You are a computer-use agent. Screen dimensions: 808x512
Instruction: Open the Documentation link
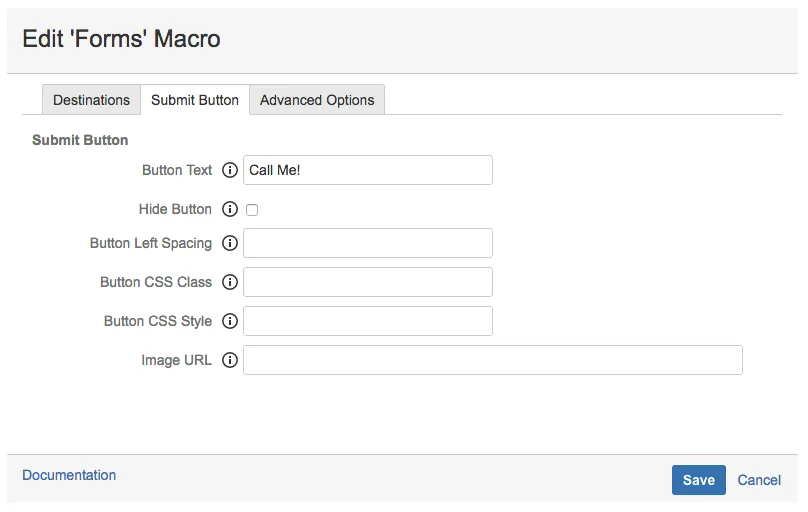(x=69, y=475)
